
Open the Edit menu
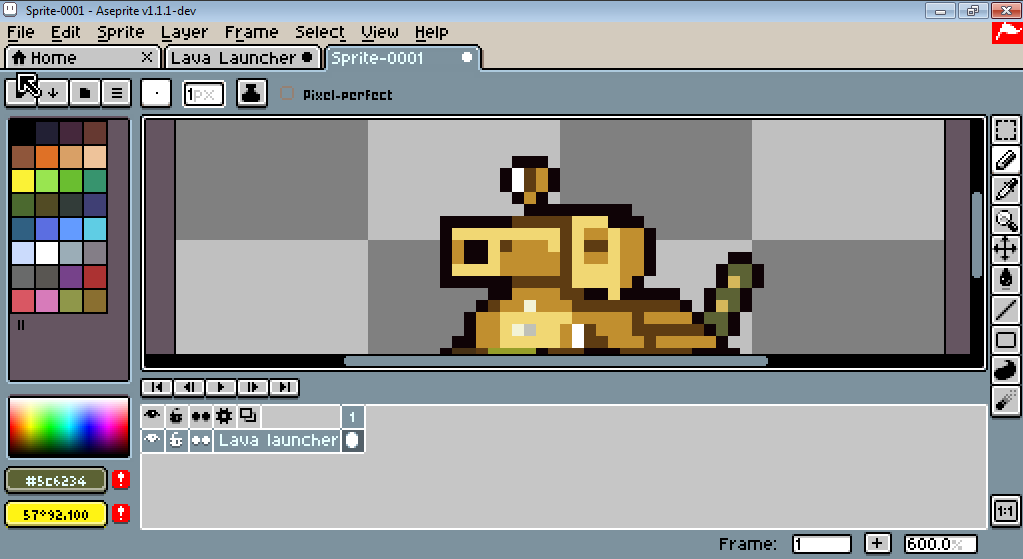65,32
